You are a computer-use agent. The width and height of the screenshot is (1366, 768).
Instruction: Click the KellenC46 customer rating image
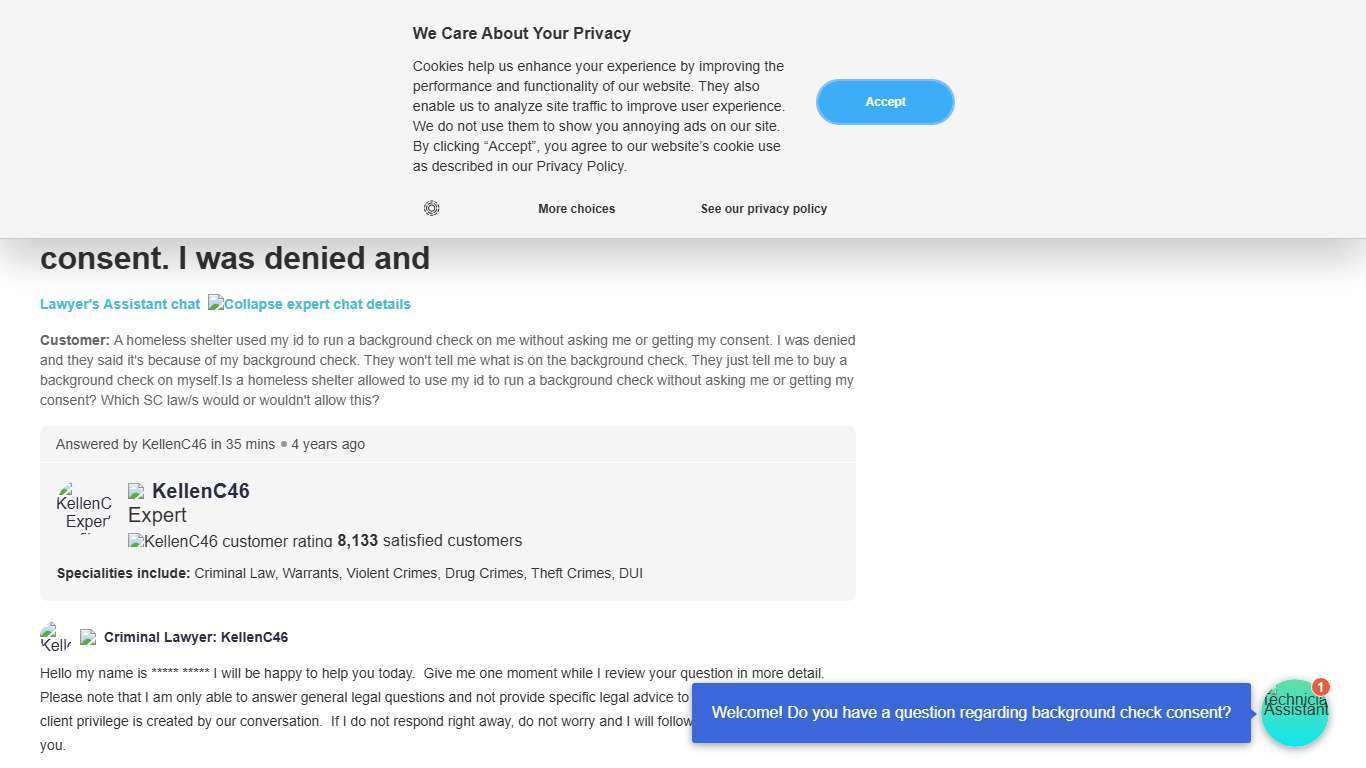pos(230,541)
